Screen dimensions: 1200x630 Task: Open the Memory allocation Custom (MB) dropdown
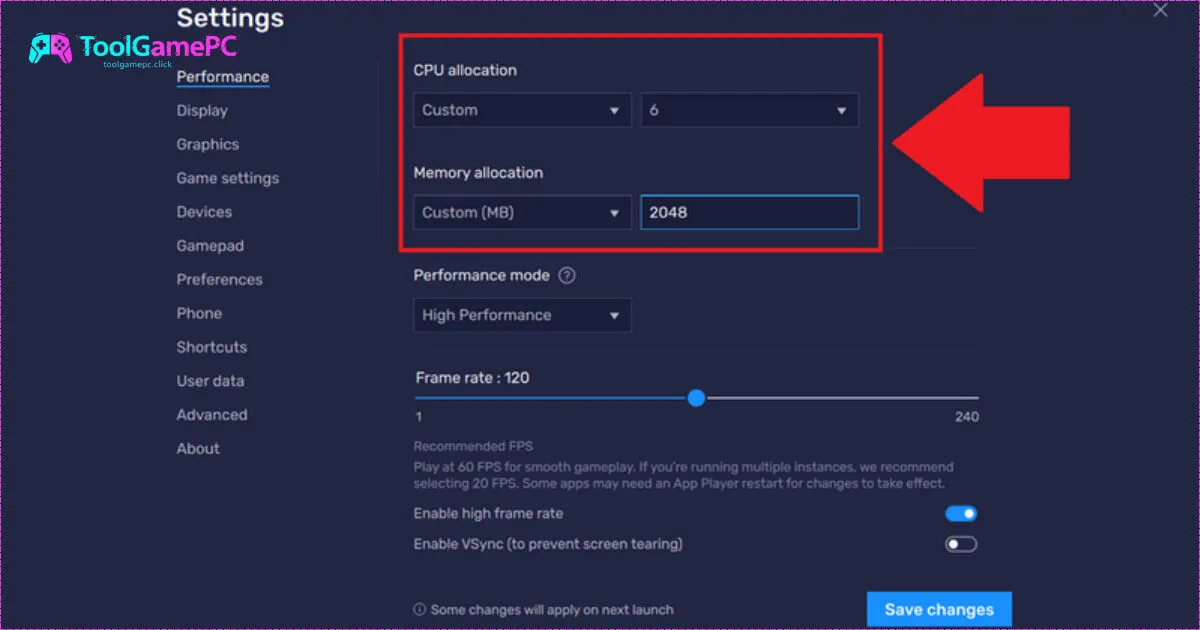522,212
